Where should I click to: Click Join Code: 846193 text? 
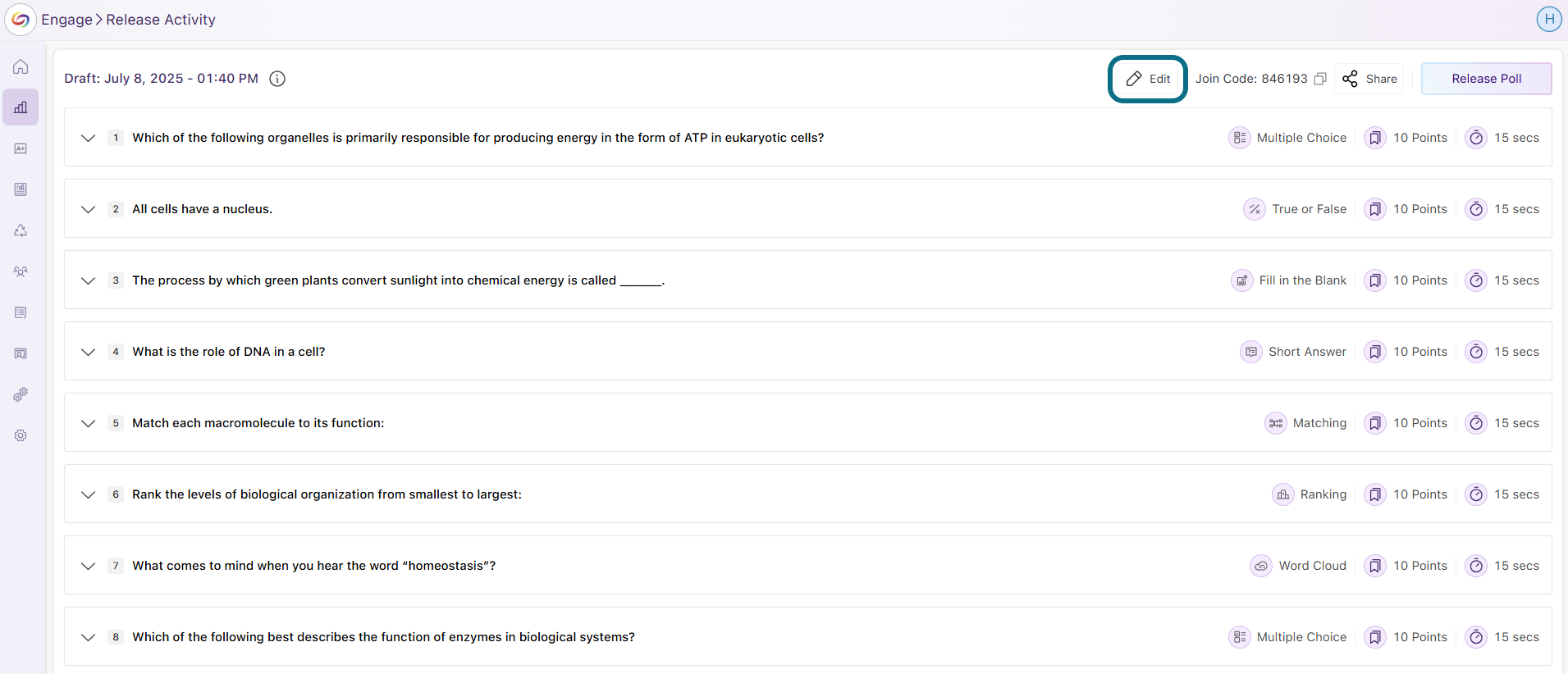point(1251,79)
